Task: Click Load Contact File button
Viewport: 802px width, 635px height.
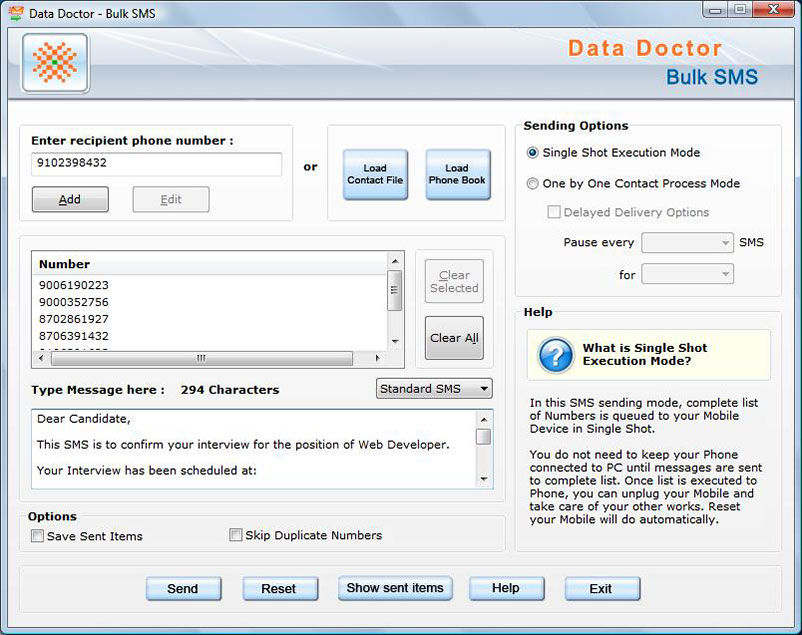Action: point(375,174)
